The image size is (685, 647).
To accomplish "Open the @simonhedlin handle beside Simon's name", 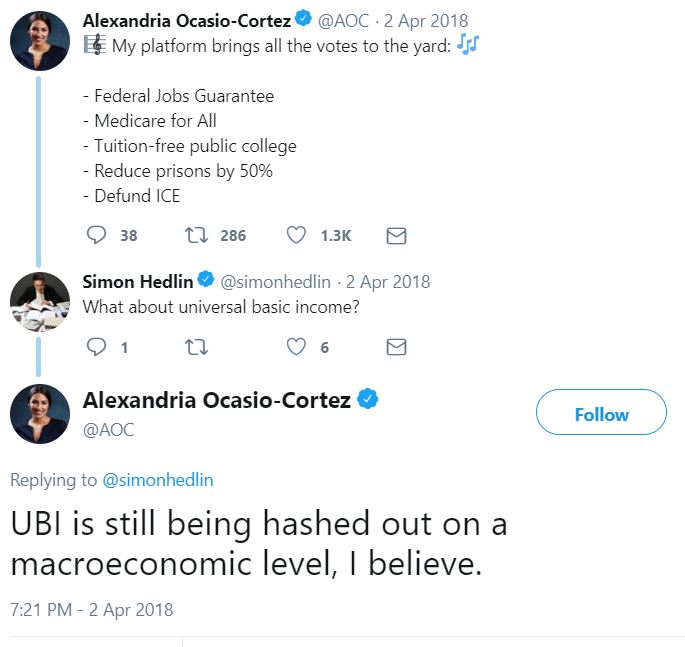I will pyautogui.click(x=275, y=282).
